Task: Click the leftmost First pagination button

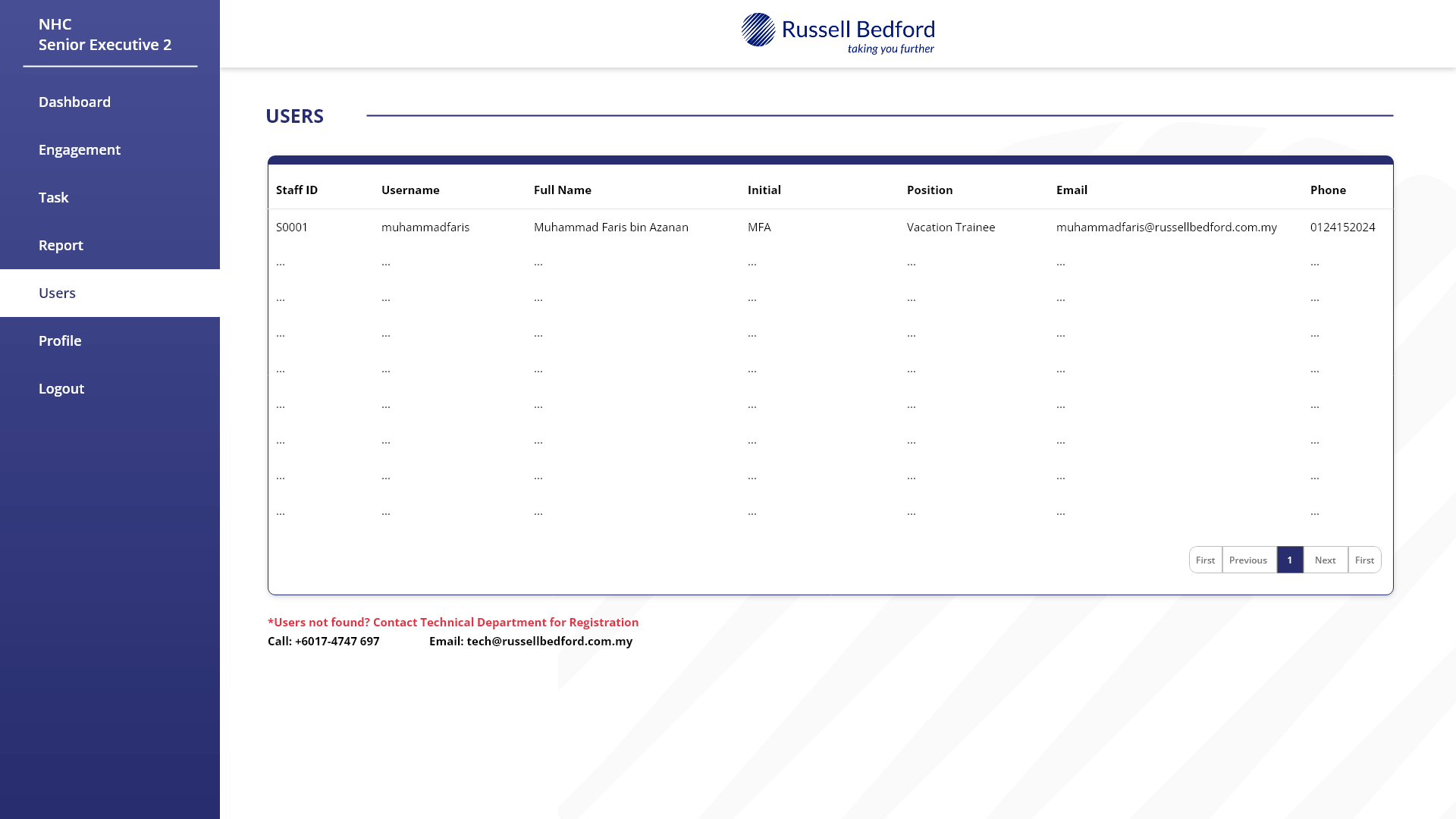Action: pos(1205,560)
